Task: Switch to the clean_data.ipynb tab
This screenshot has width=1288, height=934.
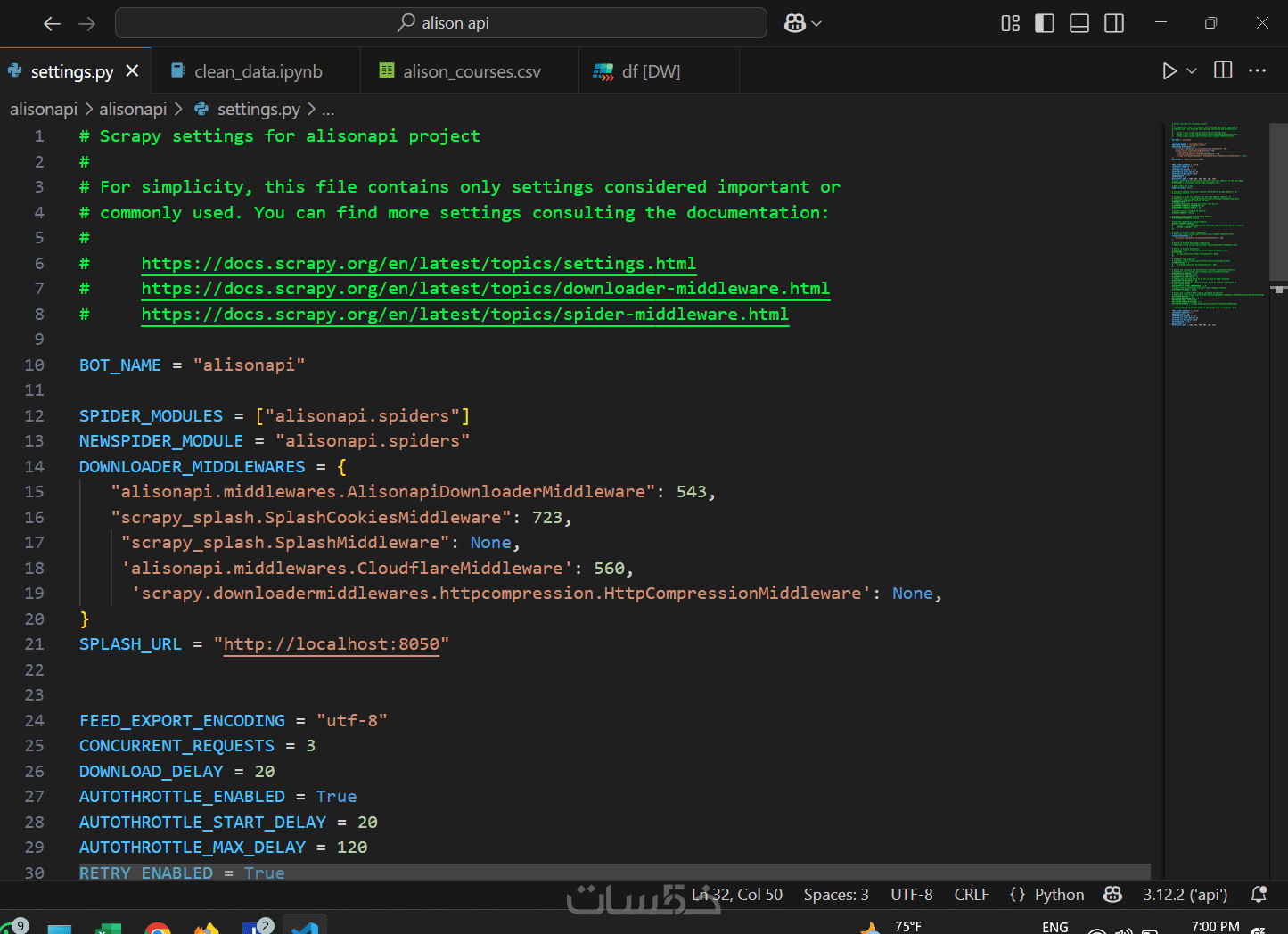Action: [x=258, y=71]
